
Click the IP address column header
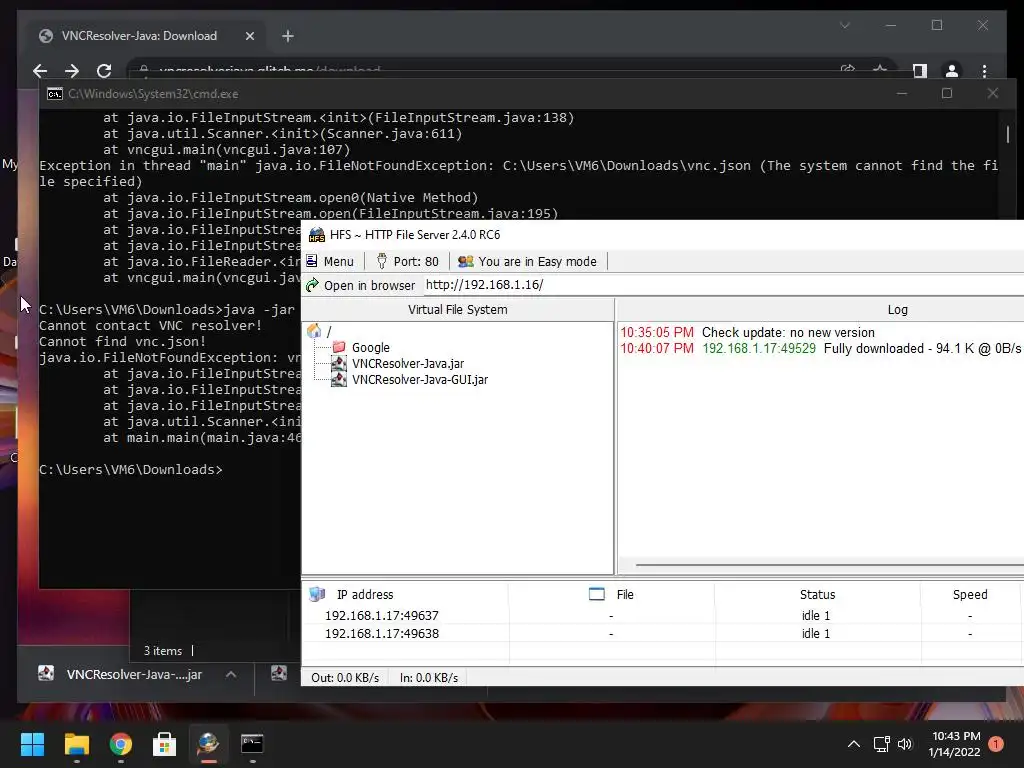tap(364, 594)
